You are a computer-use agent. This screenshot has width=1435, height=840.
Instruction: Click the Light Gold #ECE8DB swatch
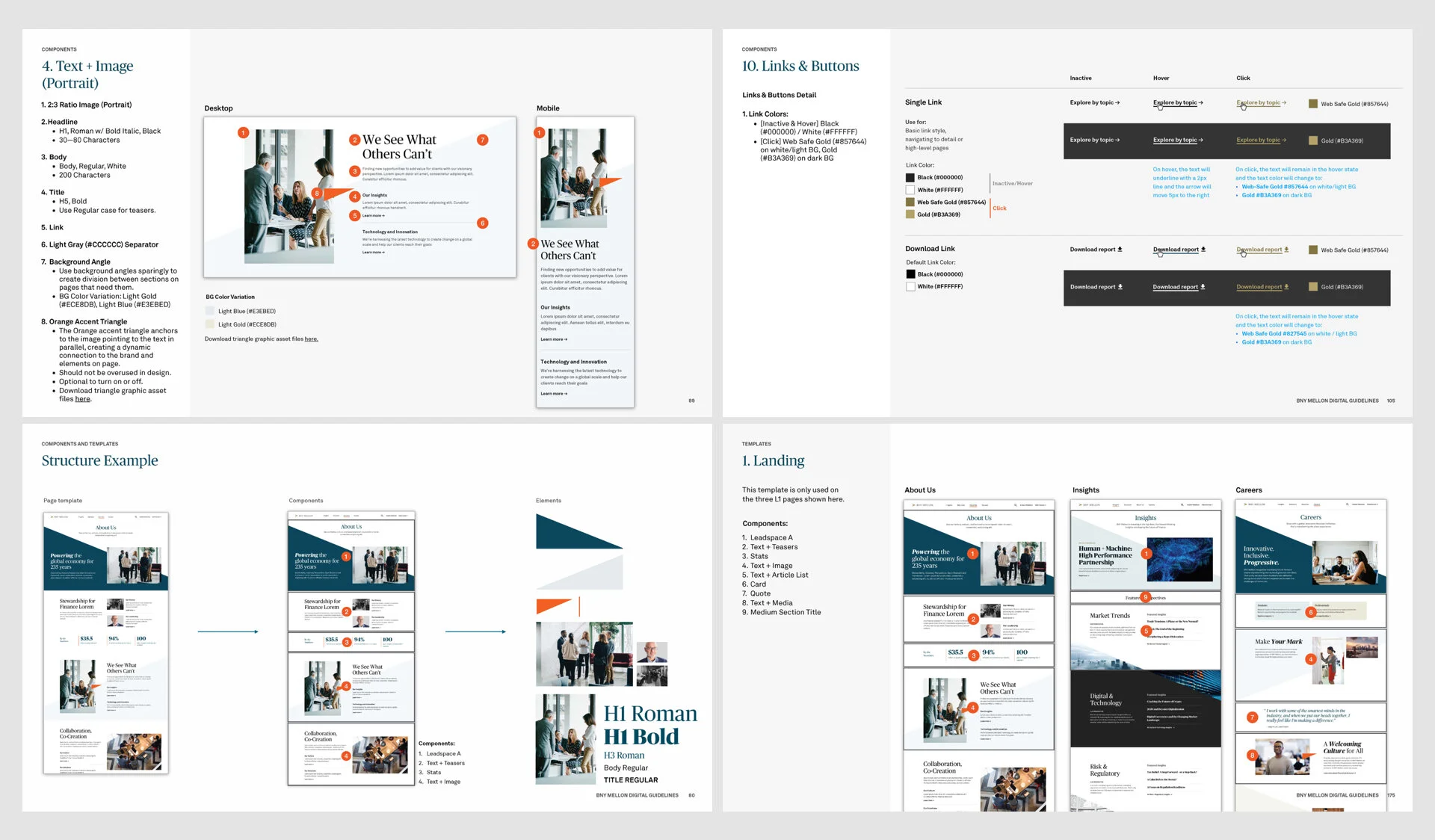coord(210,324)
